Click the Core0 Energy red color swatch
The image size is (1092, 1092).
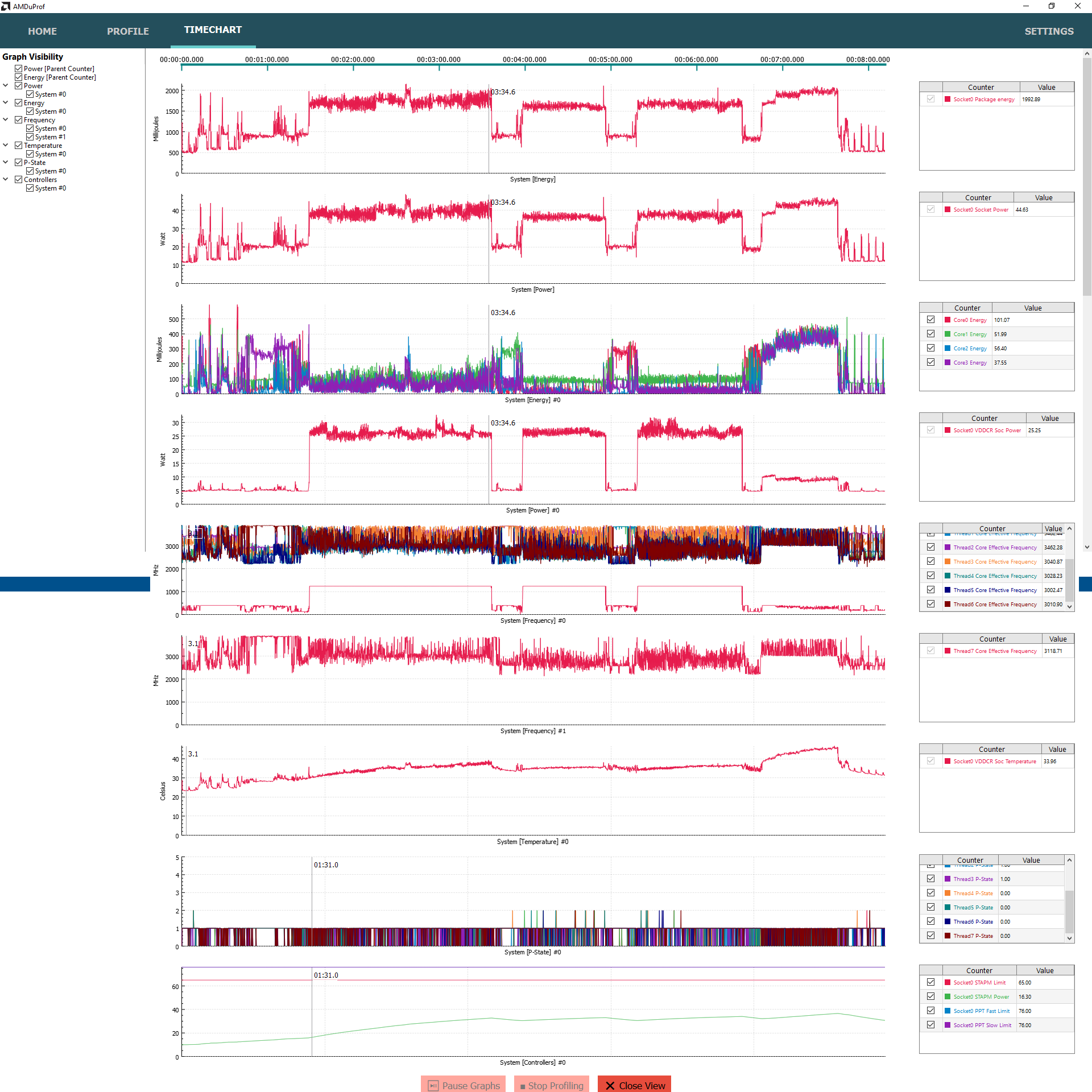point(948,320)
